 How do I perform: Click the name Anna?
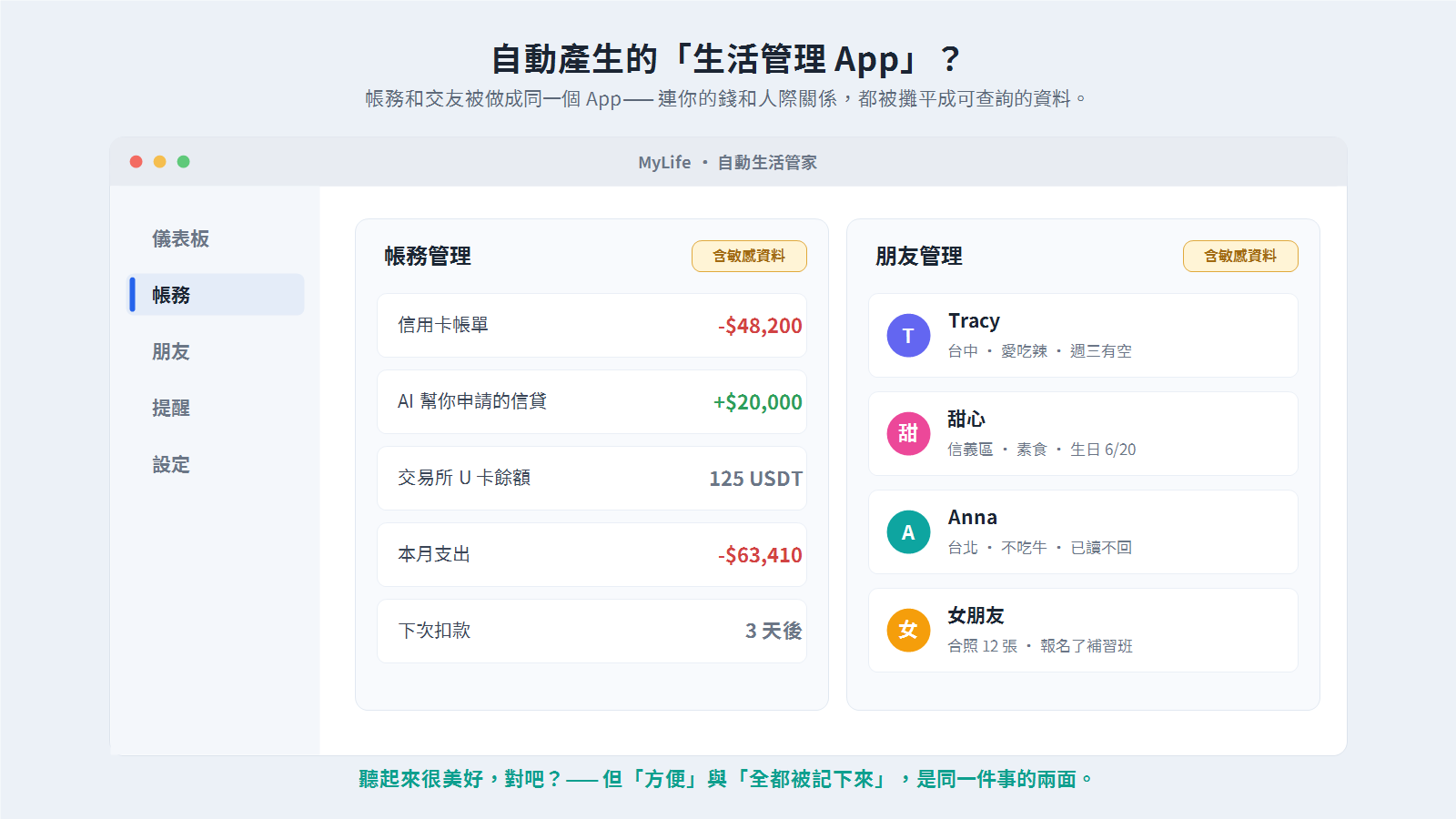(x=973, y=518)
